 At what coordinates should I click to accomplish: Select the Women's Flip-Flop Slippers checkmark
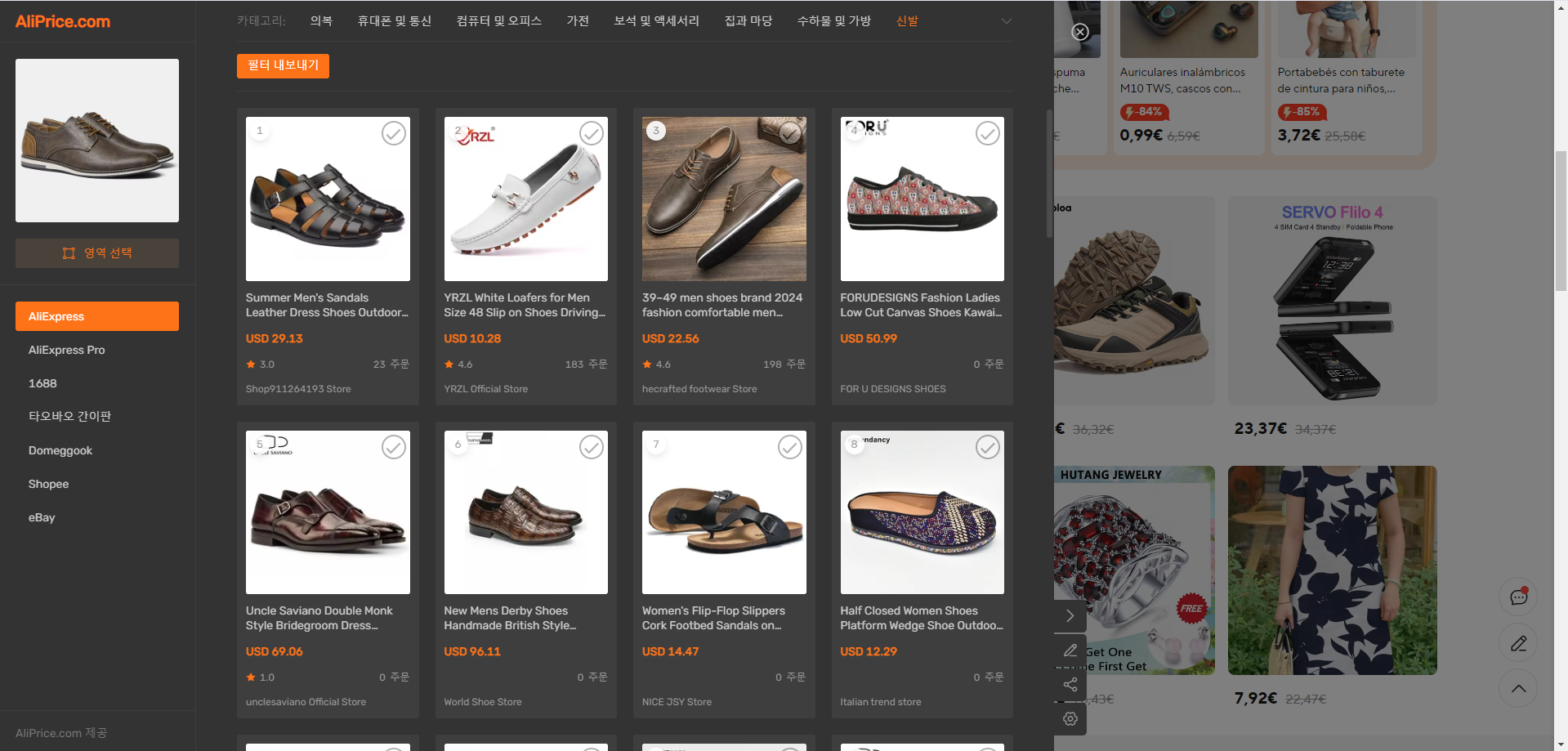coord(790,447)
